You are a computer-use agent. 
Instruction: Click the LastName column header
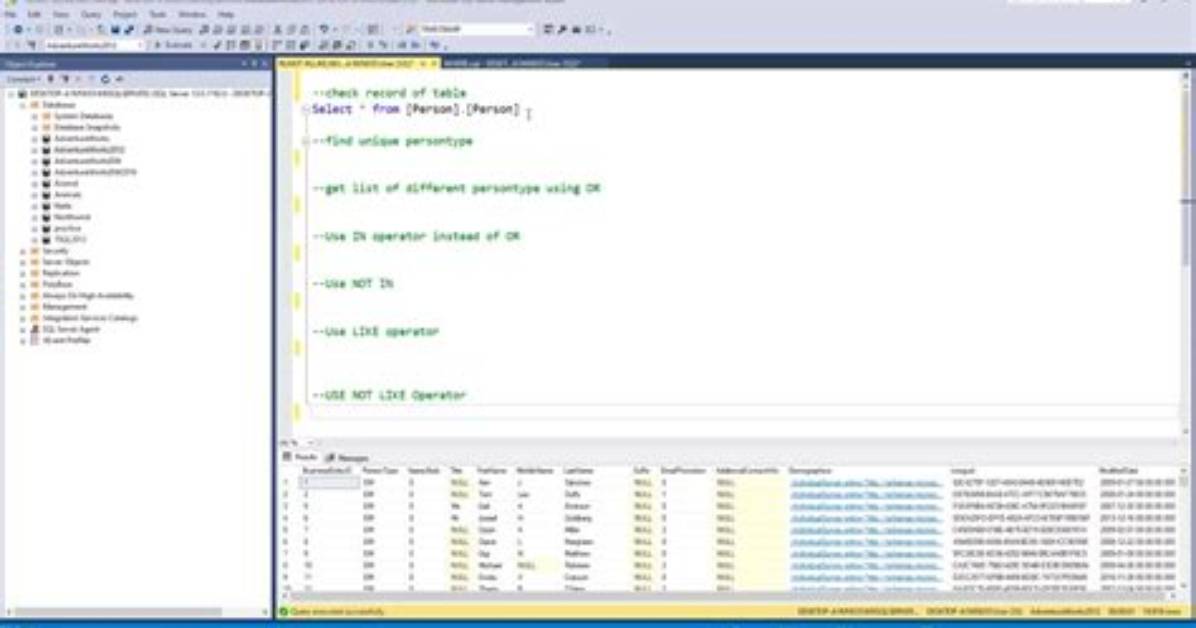coord(578,471)
